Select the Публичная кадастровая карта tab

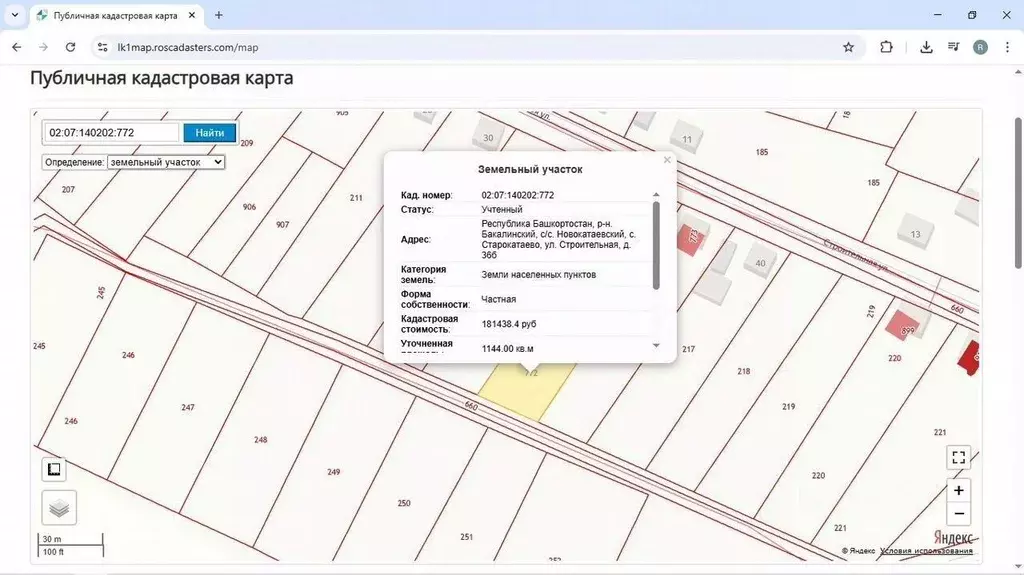113,16
